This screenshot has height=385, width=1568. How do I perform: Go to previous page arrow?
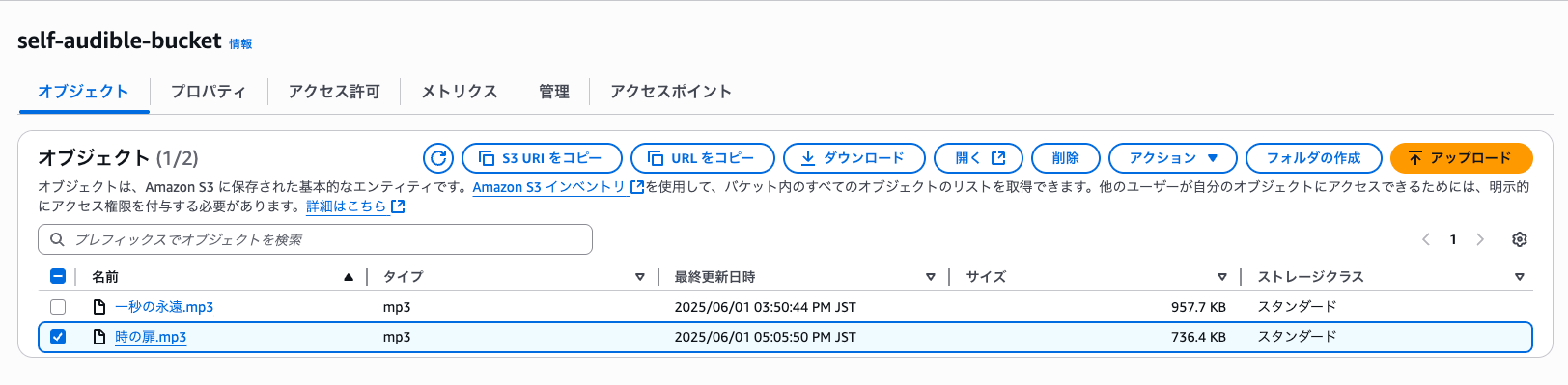1426,239
